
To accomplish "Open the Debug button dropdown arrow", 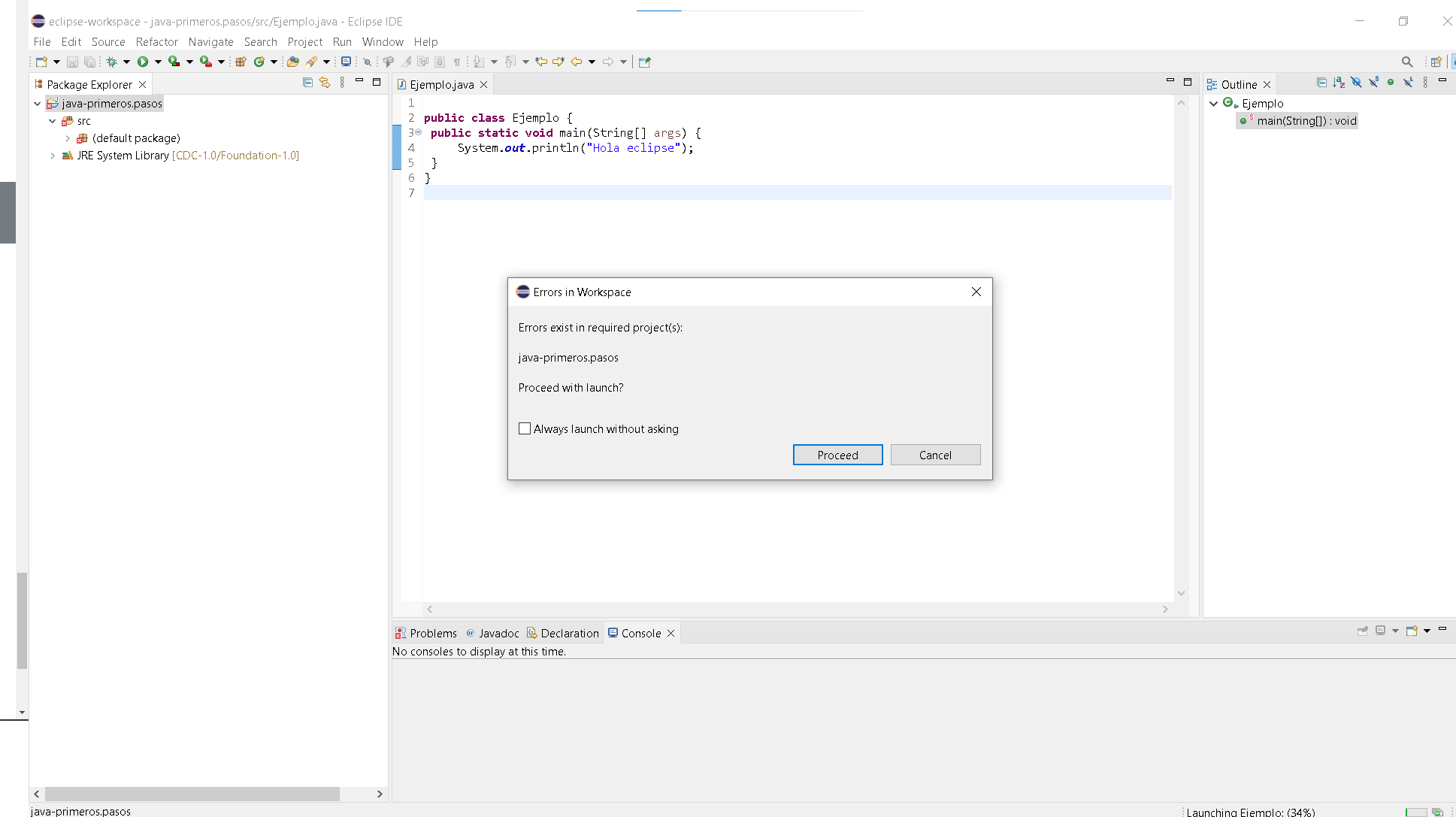I will (x=126, y=62).
